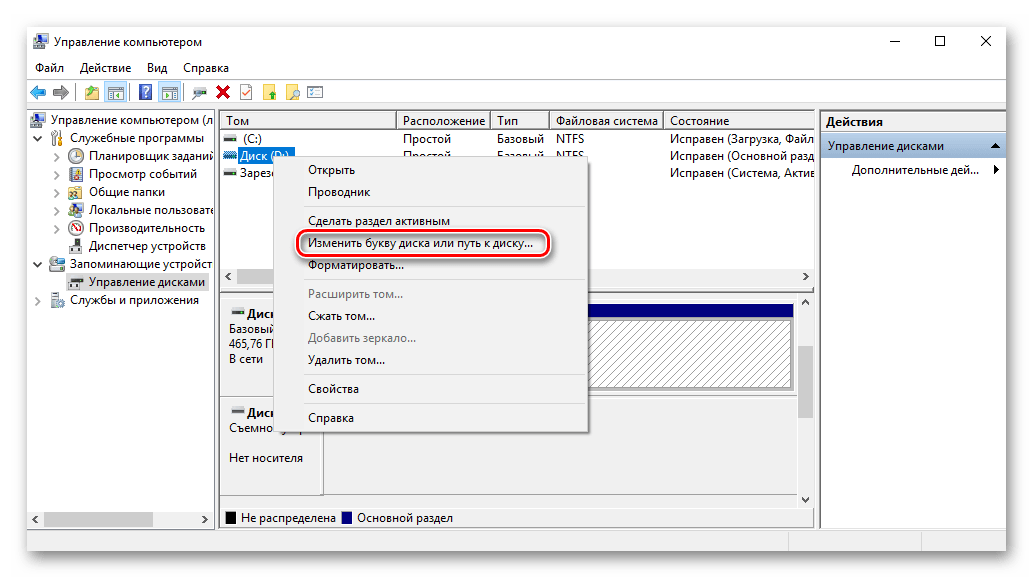
Task: Click the Просмотр событий icon
Action: [x=76, y=174]
